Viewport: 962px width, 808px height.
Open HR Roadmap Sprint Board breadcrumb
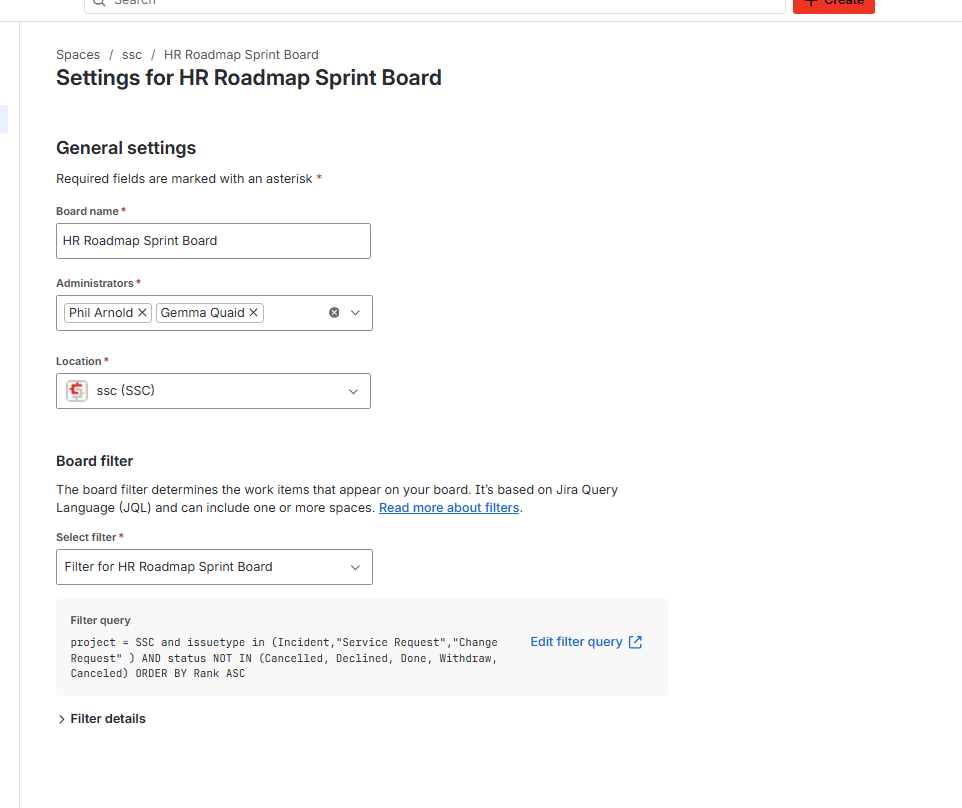pos(240,54)
